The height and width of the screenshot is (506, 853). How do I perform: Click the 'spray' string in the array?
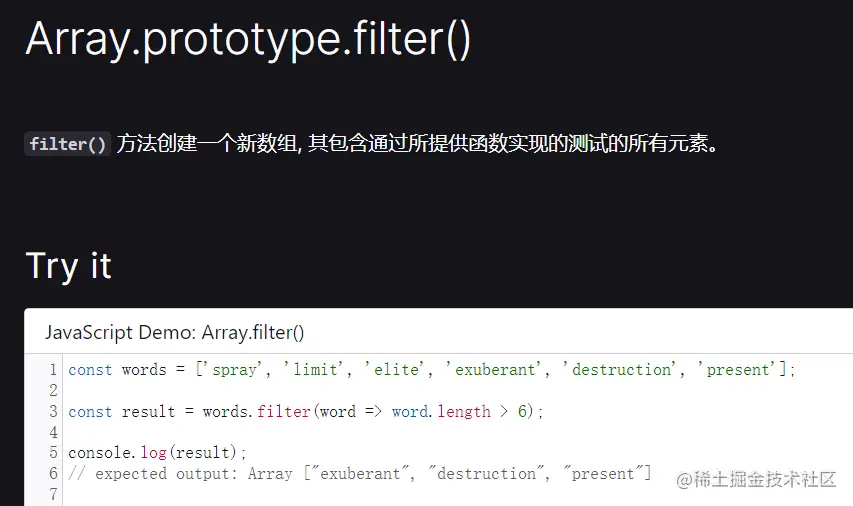(235, 370)
